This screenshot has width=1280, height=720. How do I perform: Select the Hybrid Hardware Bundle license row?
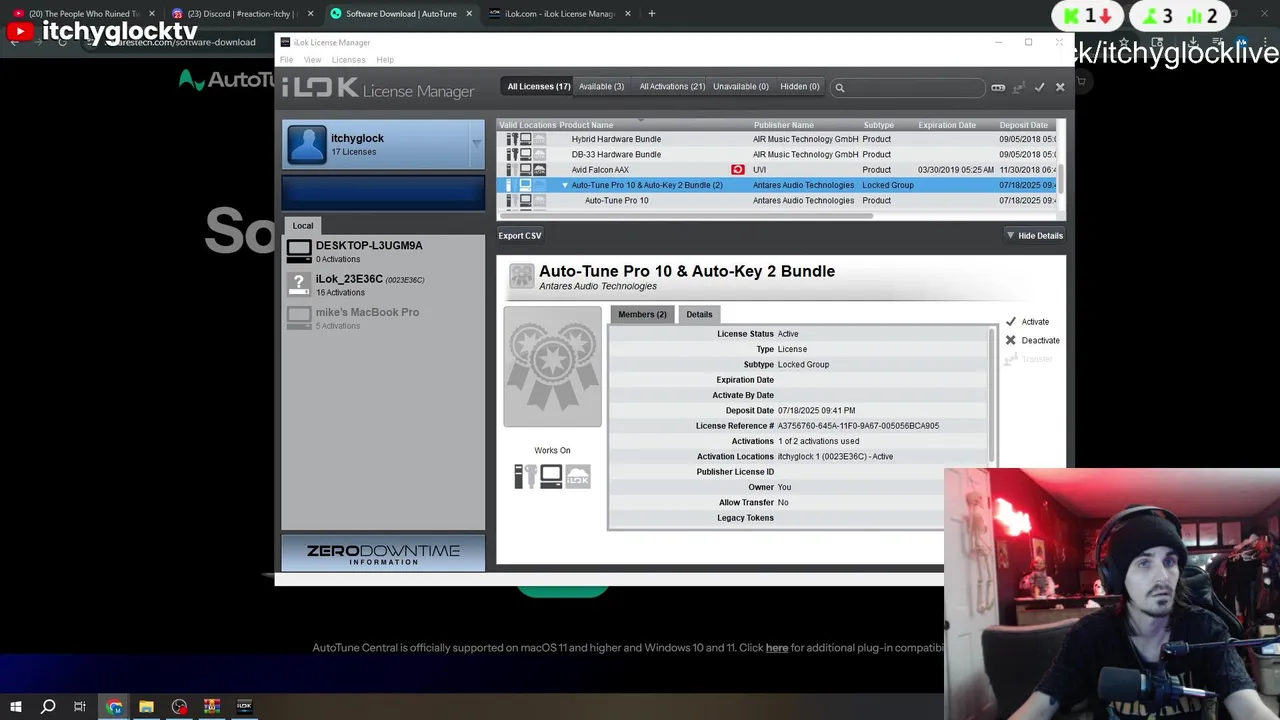click(x=777, y=139)
